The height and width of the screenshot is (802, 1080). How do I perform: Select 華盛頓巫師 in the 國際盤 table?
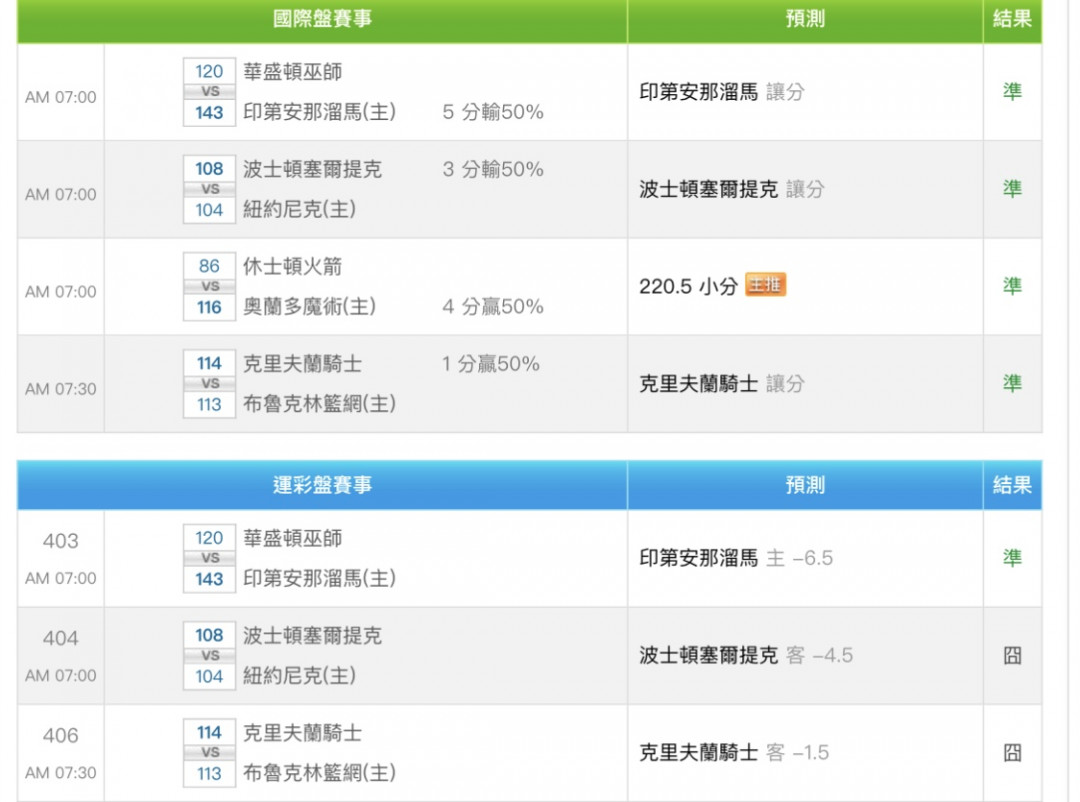[x=293, y=72]
